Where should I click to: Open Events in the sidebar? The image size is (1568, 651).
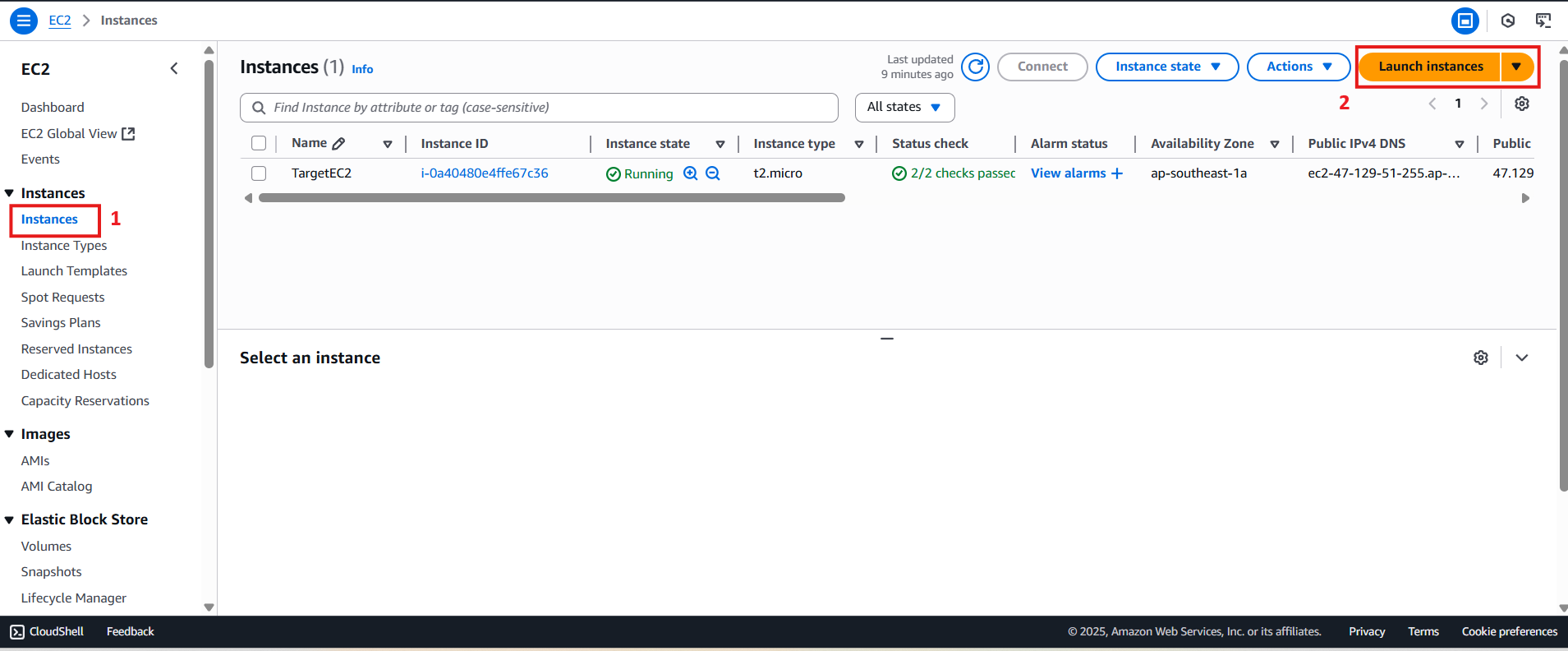40,159
